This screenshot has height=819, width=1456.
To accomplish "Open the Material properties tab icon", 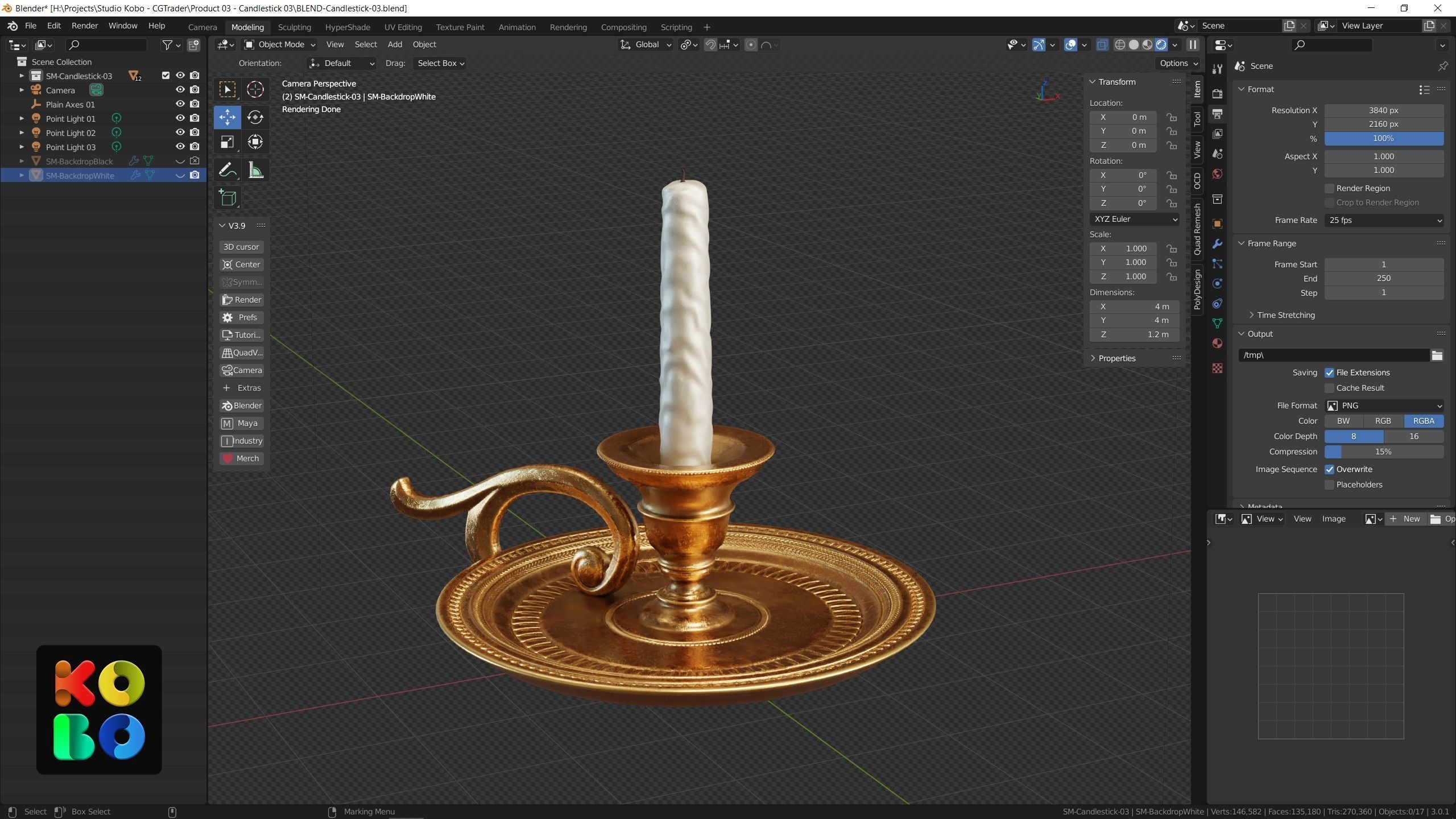I will pyautogui.click(x=1217, y=343).
